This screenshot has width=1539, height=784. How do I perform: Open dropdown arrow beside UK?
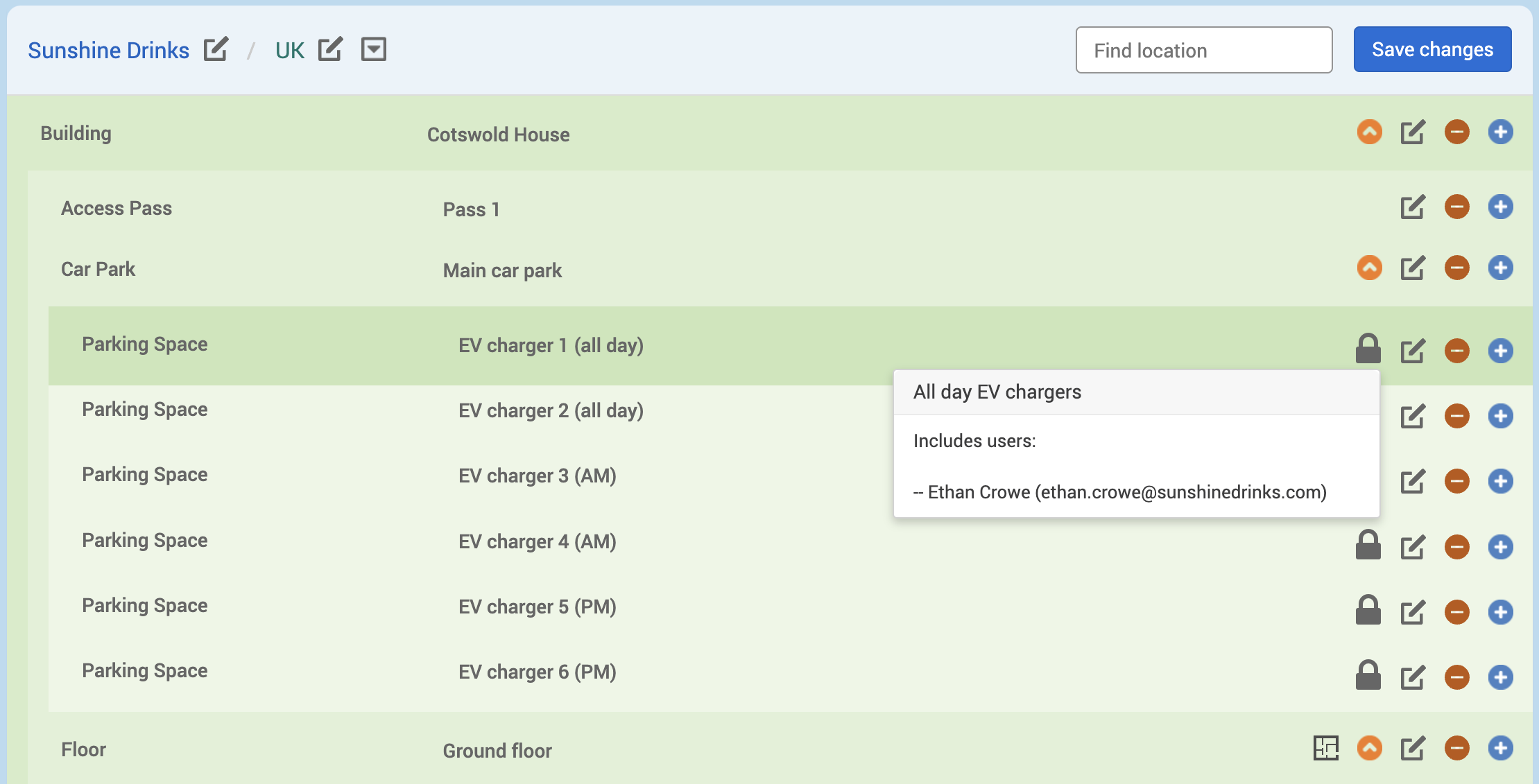coord(374,50)
